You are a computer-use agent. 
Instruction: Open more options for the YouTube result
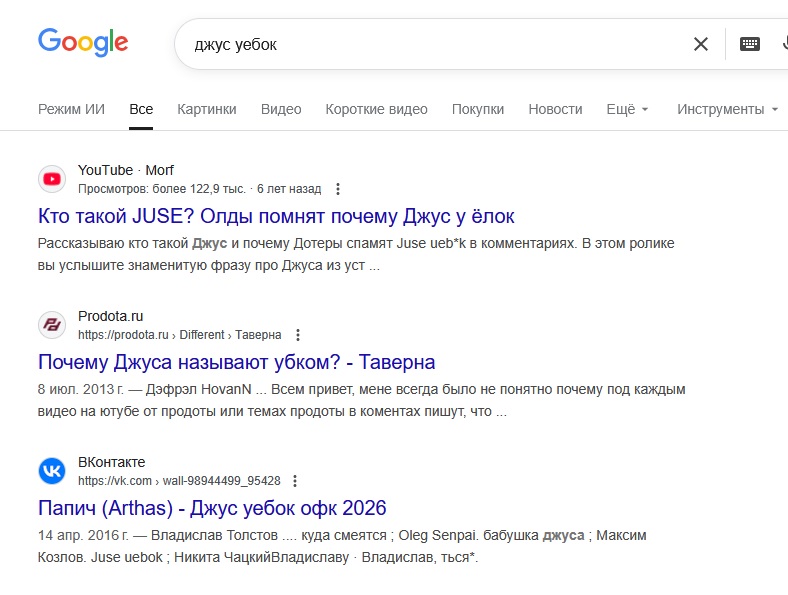click(338, 189)
